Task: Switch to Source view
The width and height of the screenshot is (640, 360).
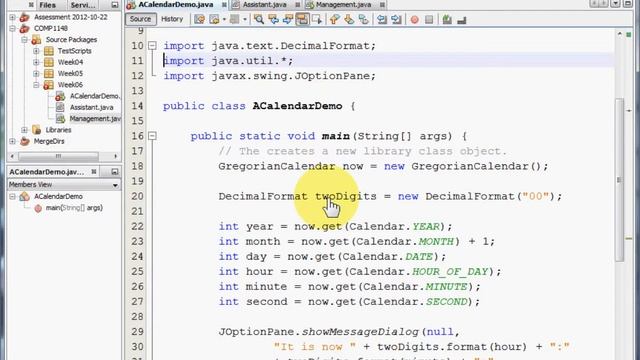Action: point(140,19)
